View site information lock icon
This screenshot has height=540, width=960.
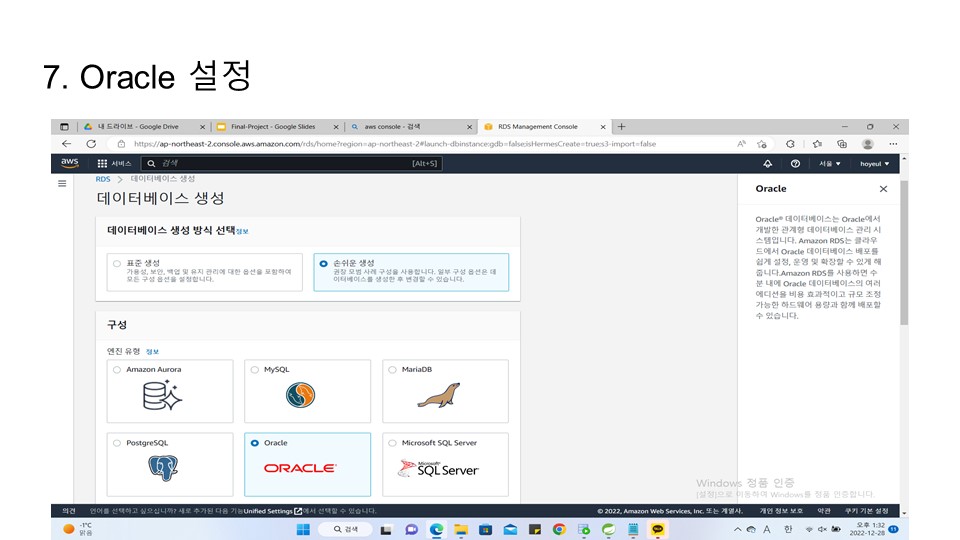pyautogui.click(x=121, y=144)
